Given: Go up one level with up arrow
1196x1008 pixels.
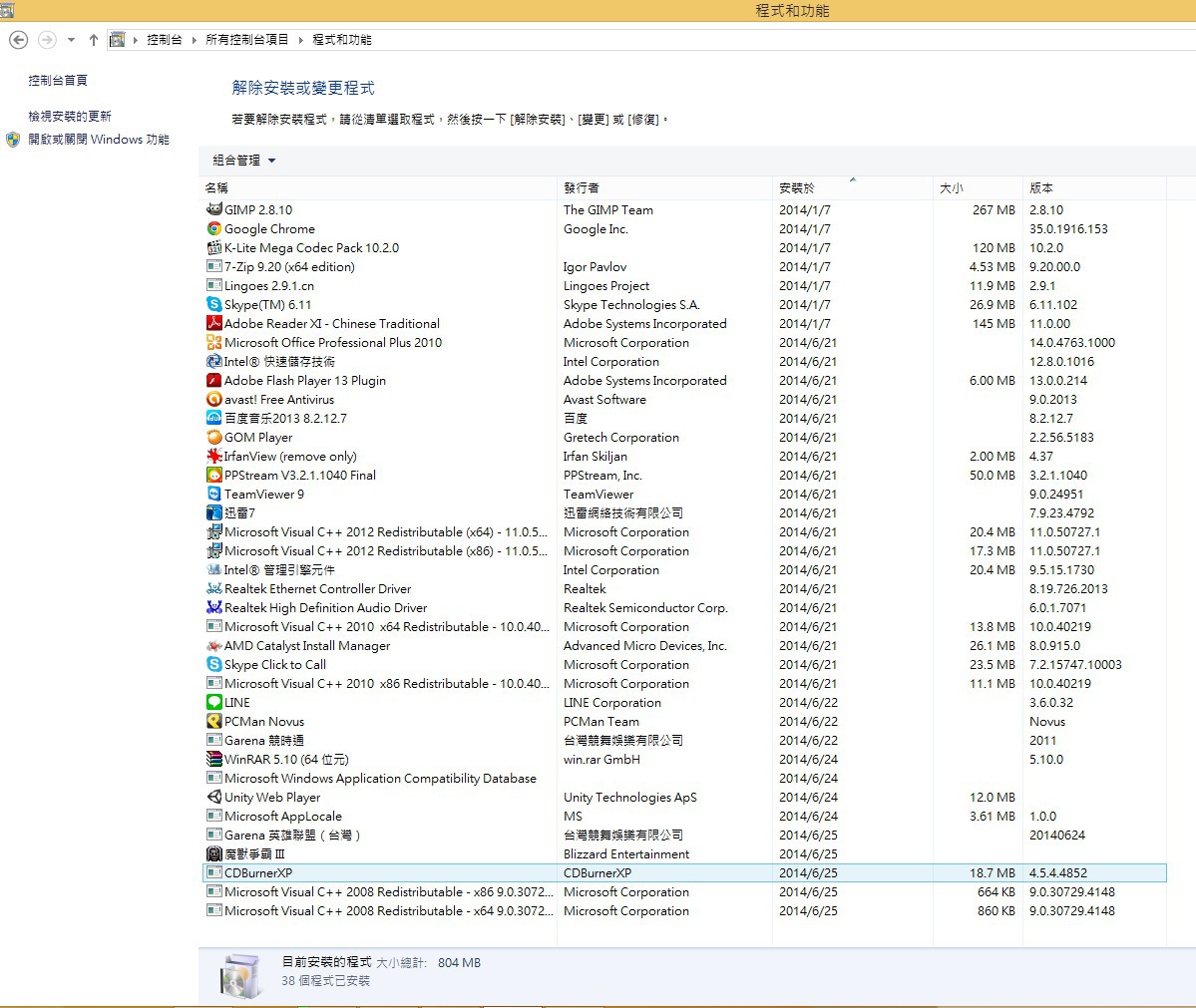Looking at the screenshot, I should click(93, 40).
